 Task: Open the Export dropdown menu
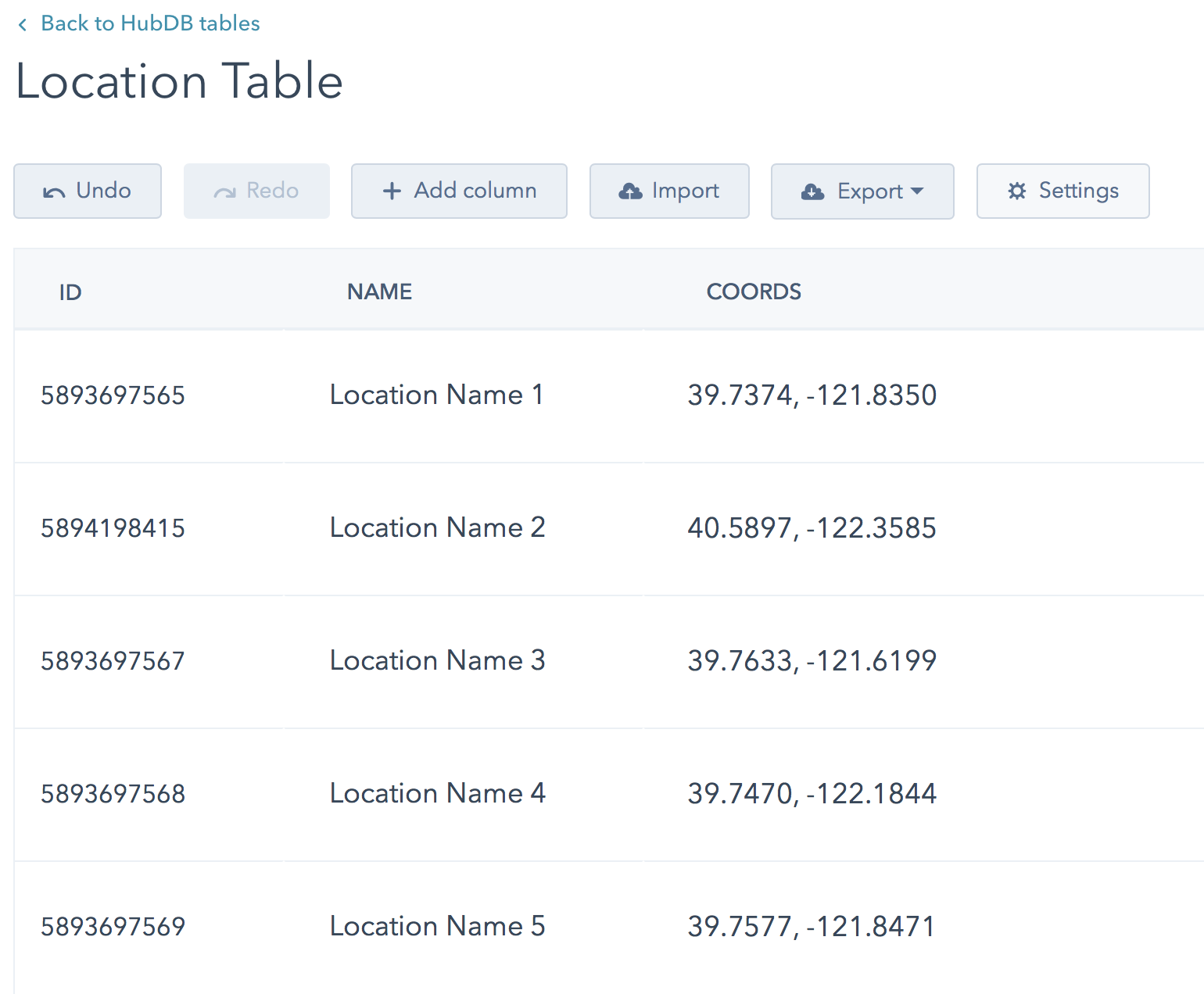862,191
